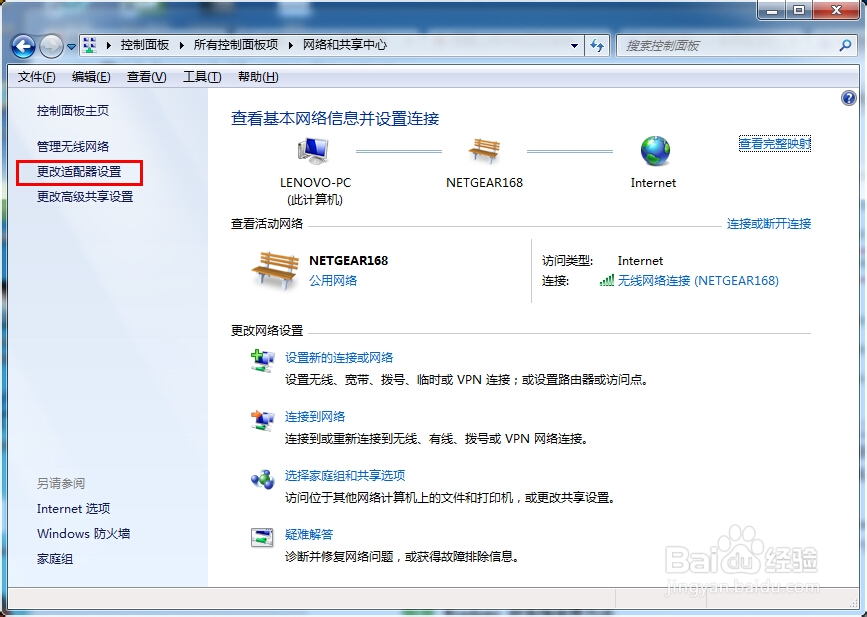Click the 疑难解答 troubleshooting icon
Viewport: 867px width, 617px height.
click(x=262, y=540)
